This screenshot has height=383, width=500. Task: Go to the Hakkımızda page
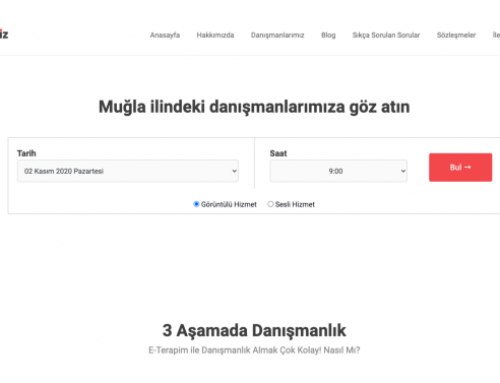[x=215, y=35]
